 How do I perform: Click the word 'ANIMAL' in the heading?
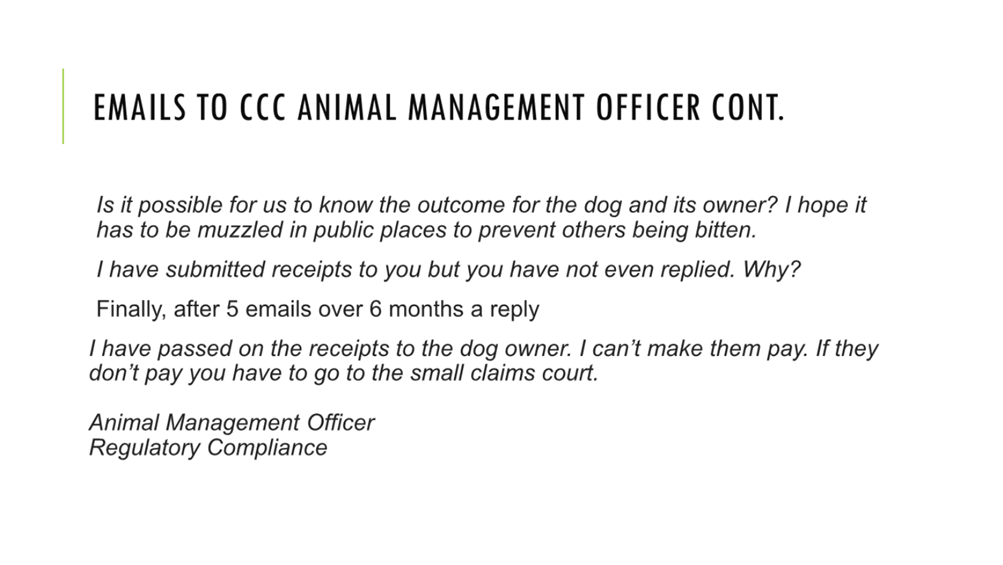pos(347,107)
